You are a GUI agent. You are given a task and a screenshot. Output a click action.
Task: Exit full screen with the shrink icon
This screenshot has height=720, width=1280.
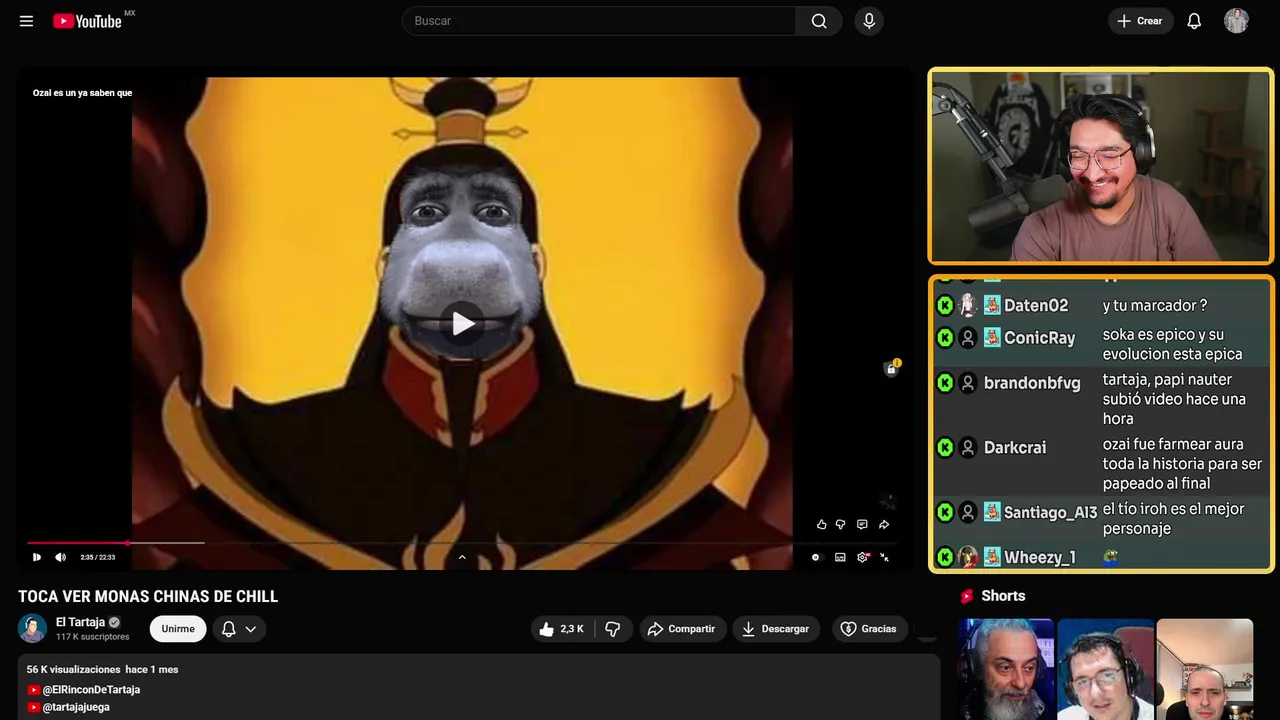(x=884, y=557)
